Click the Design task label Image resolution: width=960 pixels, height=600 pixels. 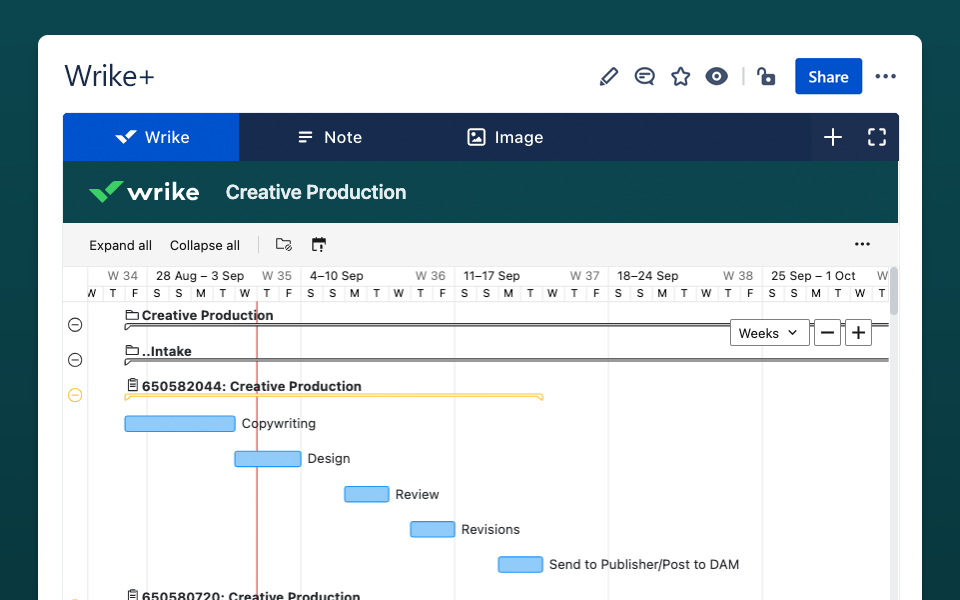click(329, 459)
